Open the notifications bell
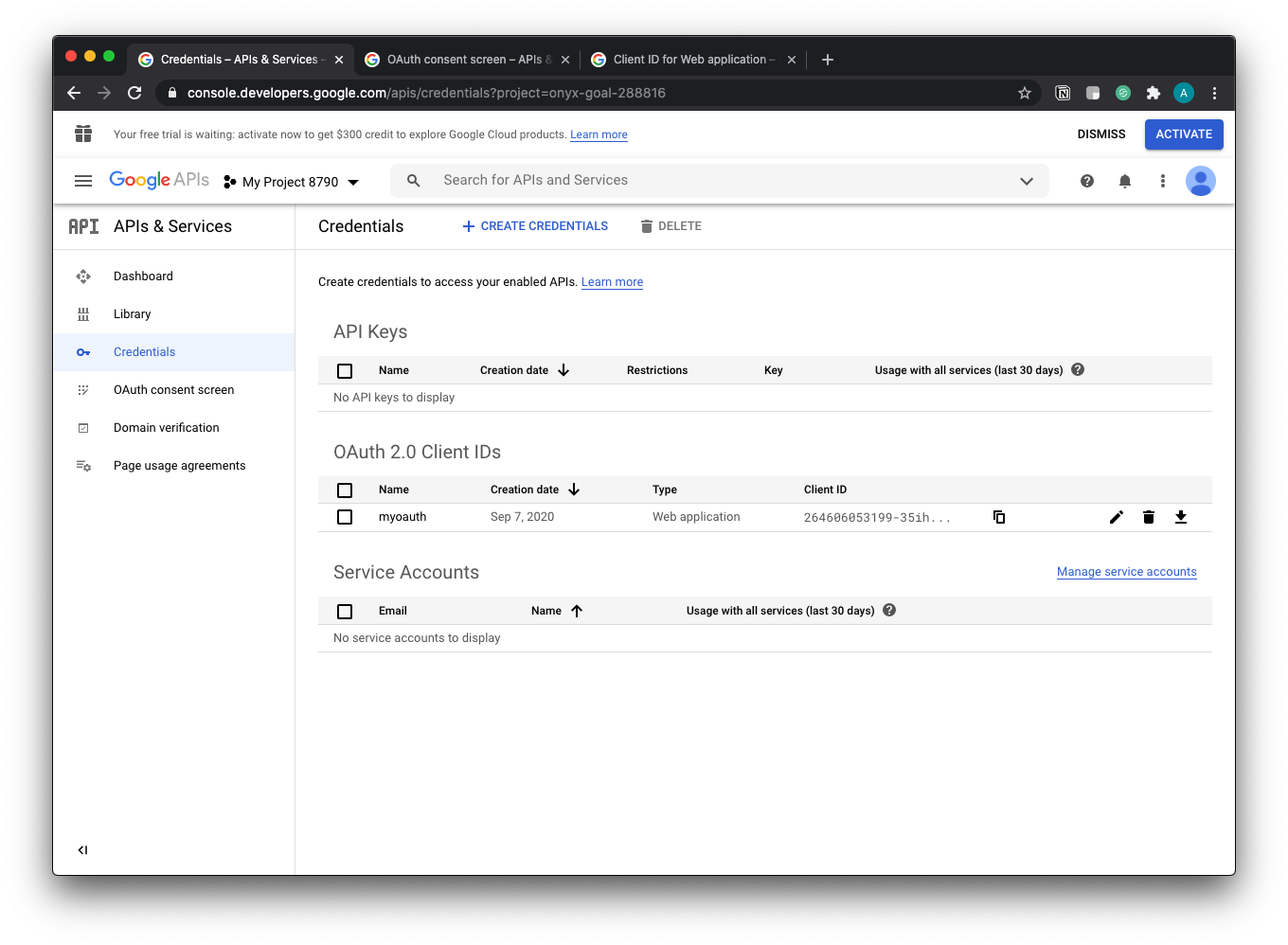Screen dimensions: 1288x945 1125,181
